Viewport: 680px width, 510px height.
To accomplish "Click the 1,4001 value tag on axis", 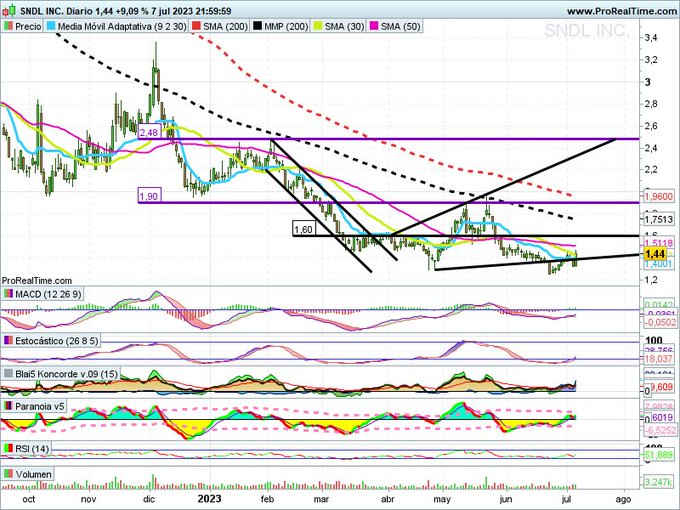I will tap(658, 264).
